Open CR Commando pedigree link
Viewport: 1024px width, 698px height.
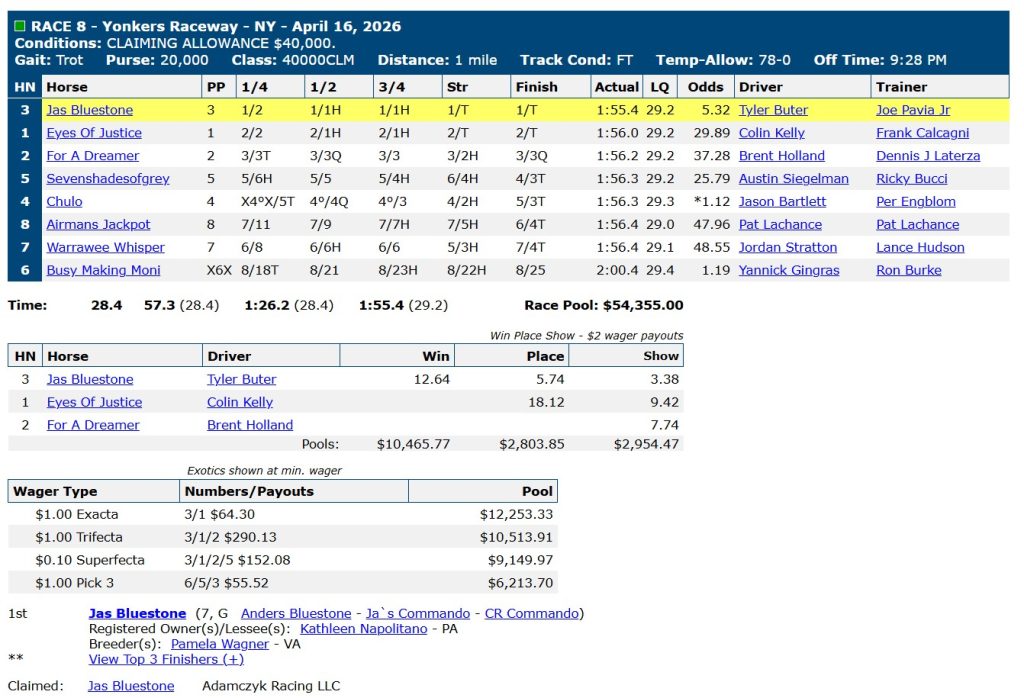[x=531, y=613]
